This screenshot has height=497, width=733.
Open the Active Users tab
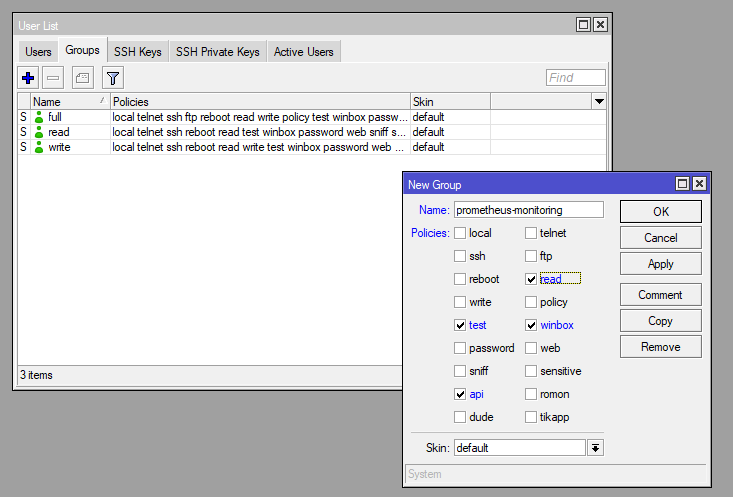click(304, 51)
